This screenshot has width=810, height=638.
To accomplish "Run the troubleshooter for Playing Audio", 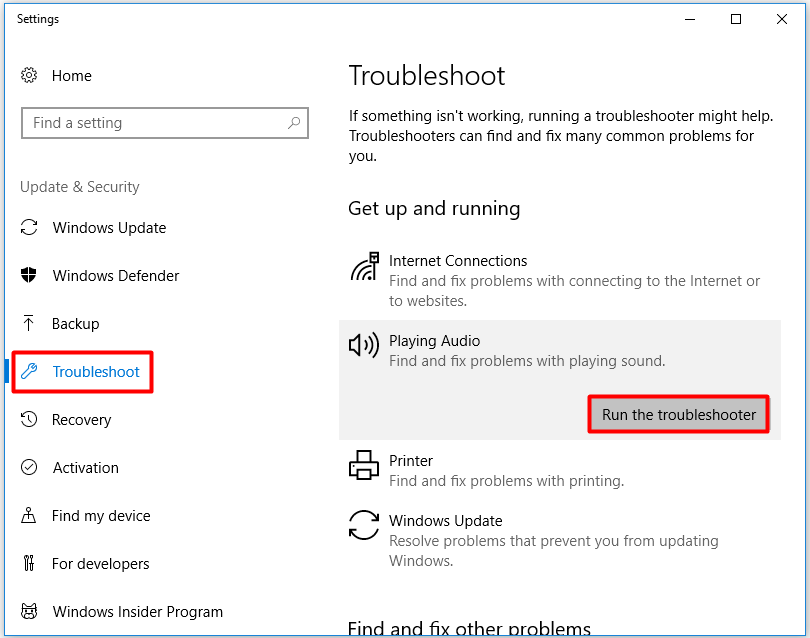I will pos(679,414).
